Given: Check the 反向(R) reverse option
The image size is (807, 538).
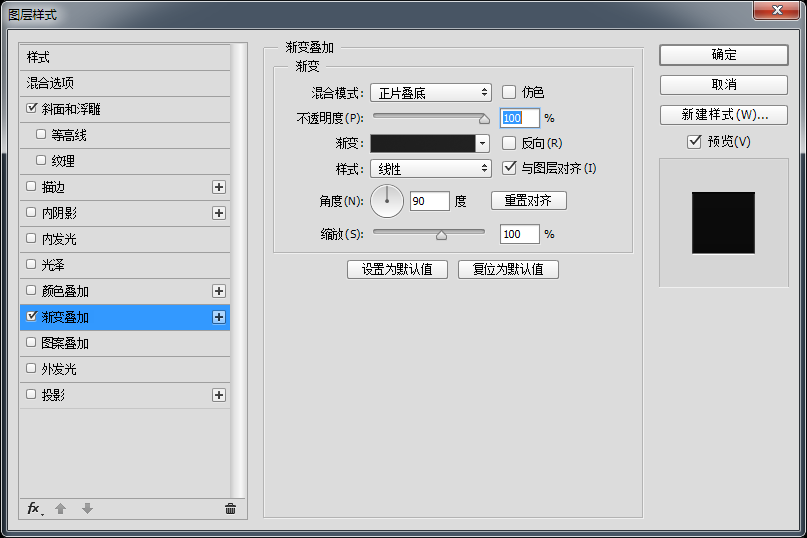Looking at the screenshot, I should pyautogui.click(x=508, y=143).
